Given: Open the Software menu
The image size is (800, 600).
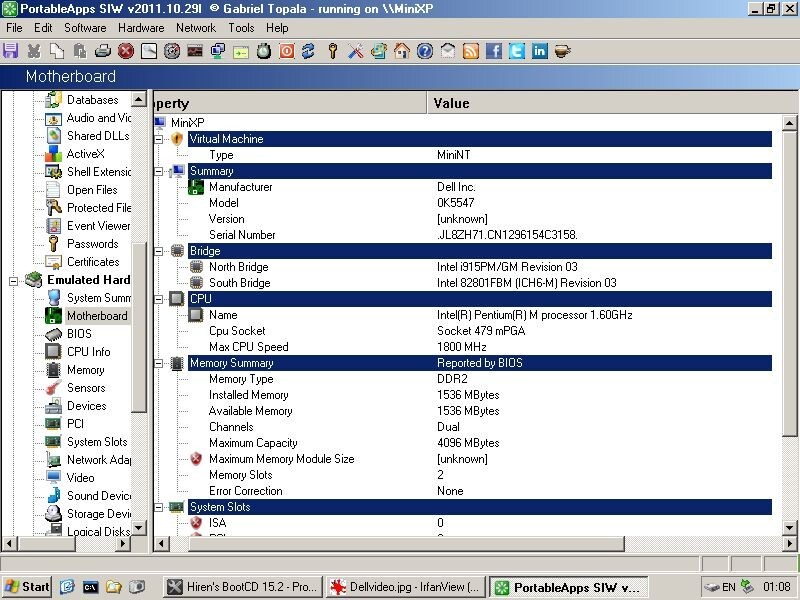Looking at the screenshot, I should [85, 28].
